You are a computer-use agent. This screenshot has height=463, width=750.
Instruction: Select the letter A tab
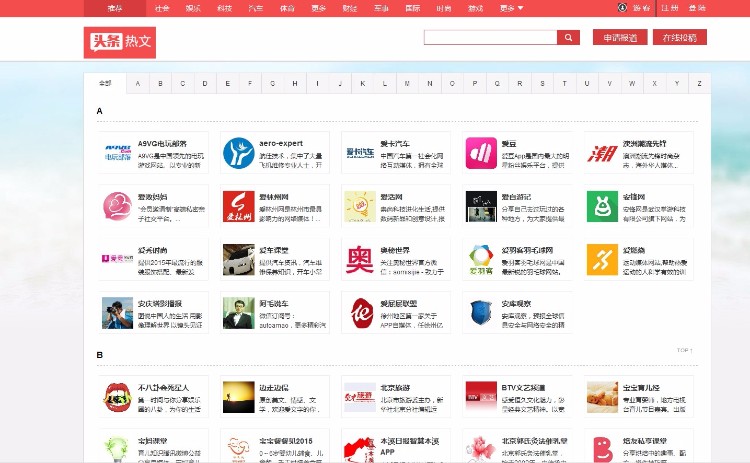(138, 83)
